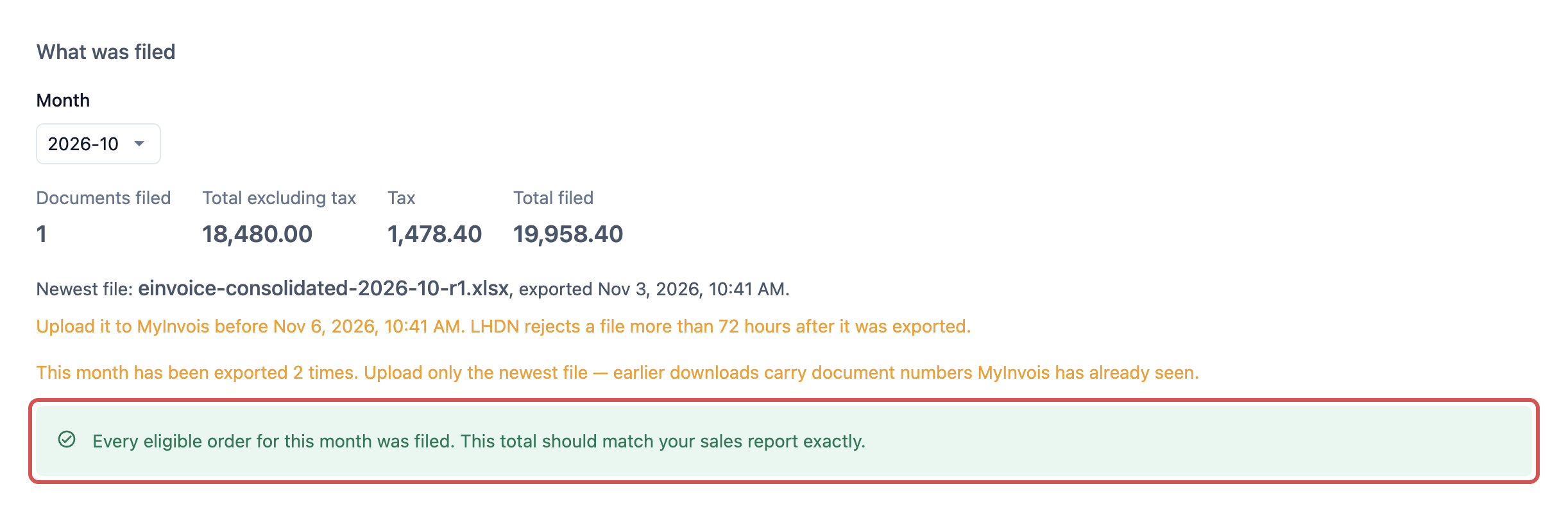Click the exported Nov 3, 2026 timestamp
This screenshot has height=511, width=1568.
(654, 290)
